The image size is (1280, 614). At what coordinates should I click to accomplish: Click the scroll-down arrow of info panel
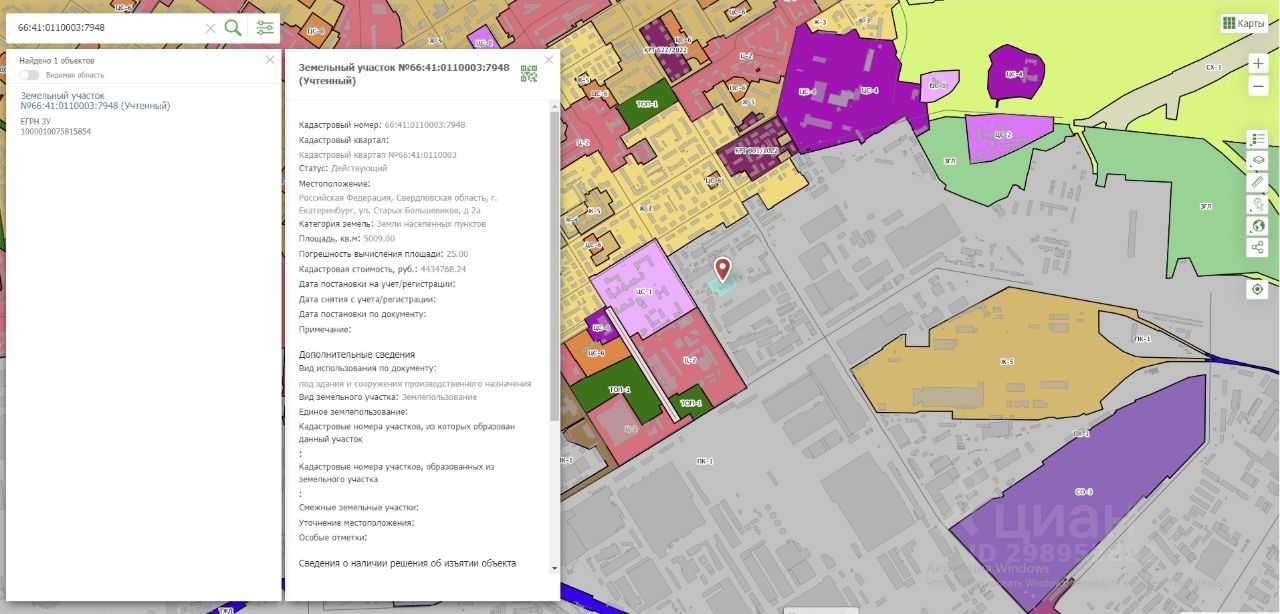tap(555, 568)
